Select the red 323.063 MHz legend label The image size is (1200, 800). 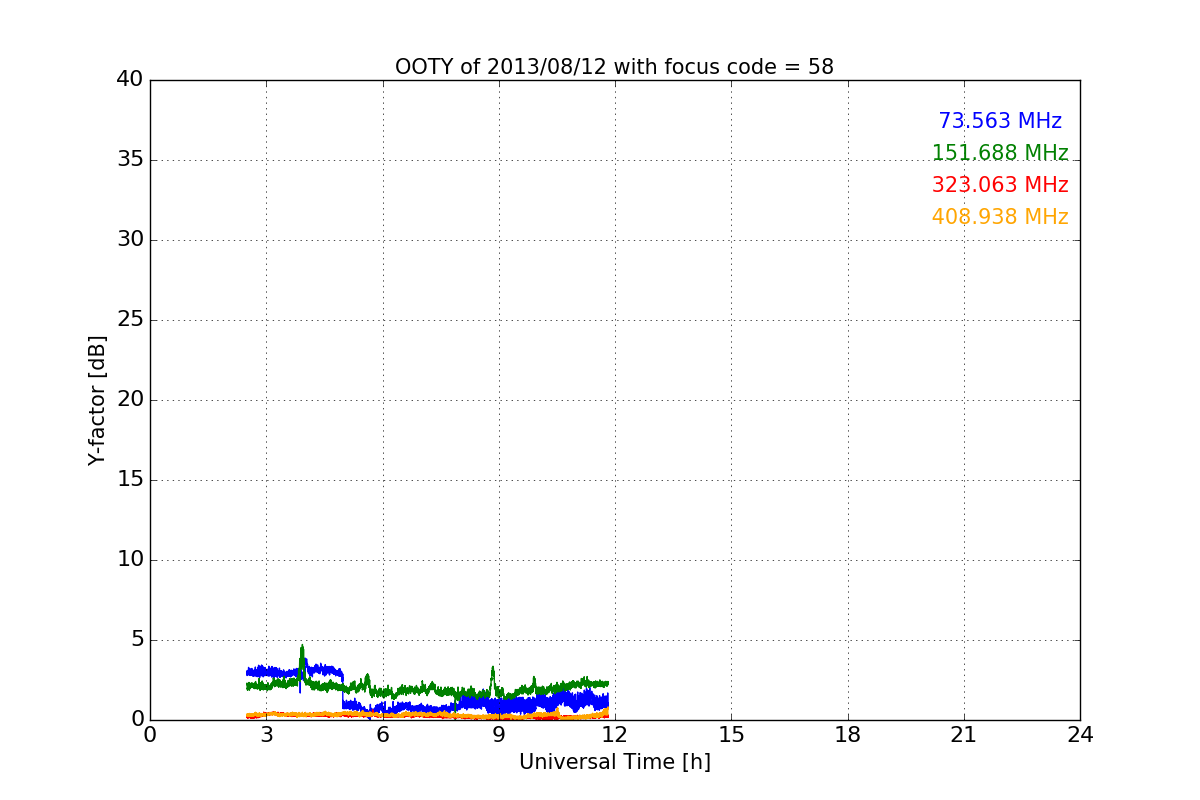pyautogui.click(x=1000, y=185)
